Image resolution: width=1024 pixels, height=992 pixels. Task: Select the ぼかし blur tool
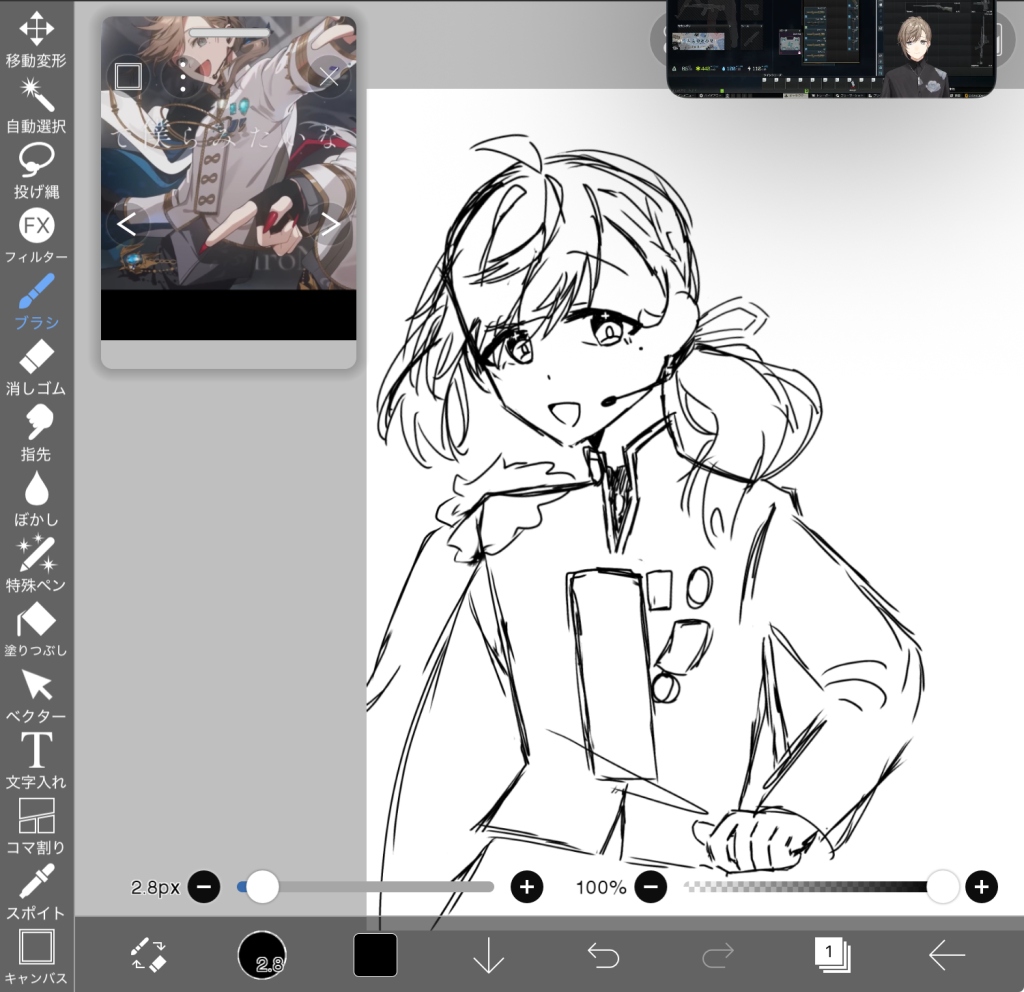pos(36,499)
